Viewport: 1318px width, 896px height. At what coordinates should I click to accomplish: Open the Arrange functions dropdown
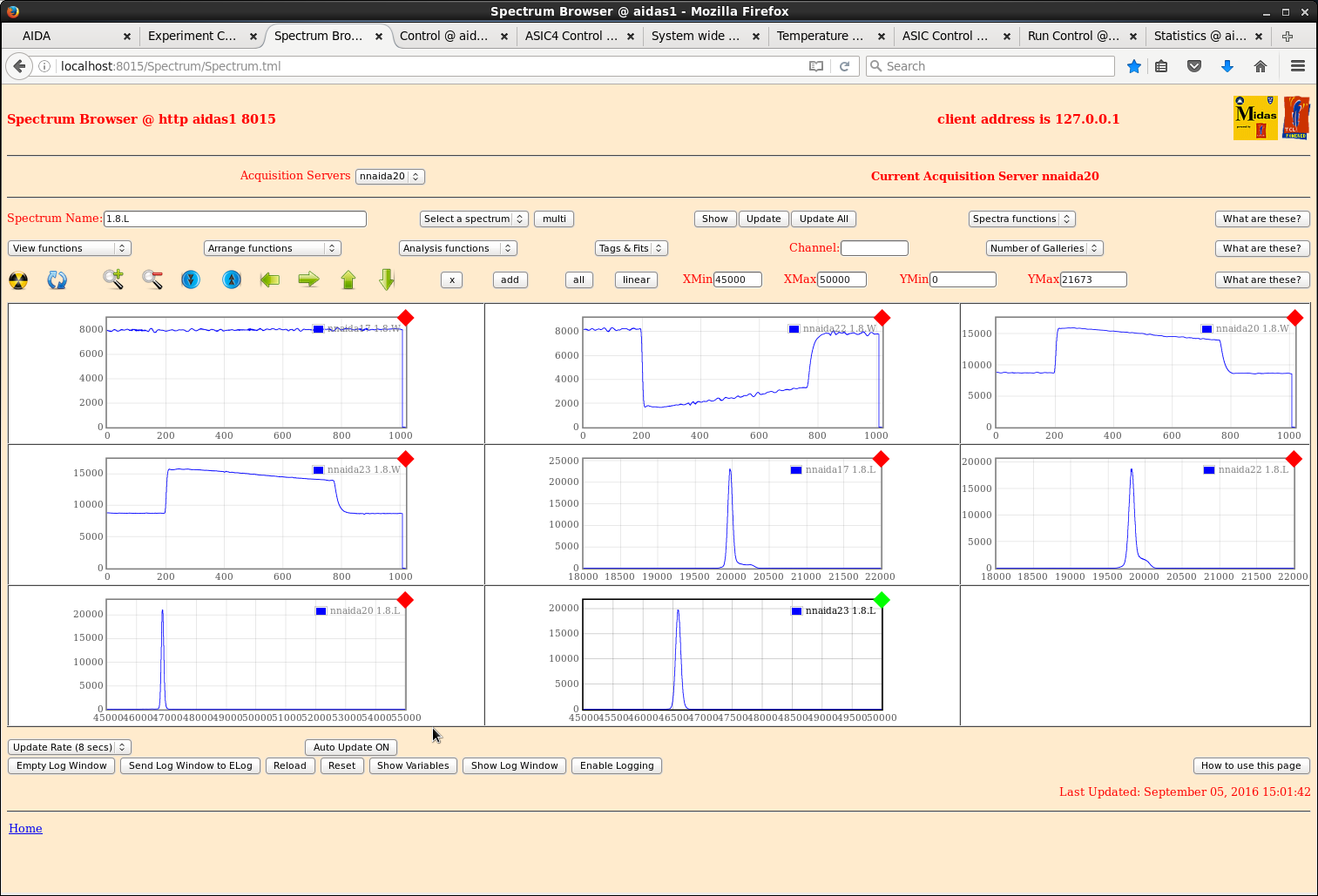pos(272,248)
